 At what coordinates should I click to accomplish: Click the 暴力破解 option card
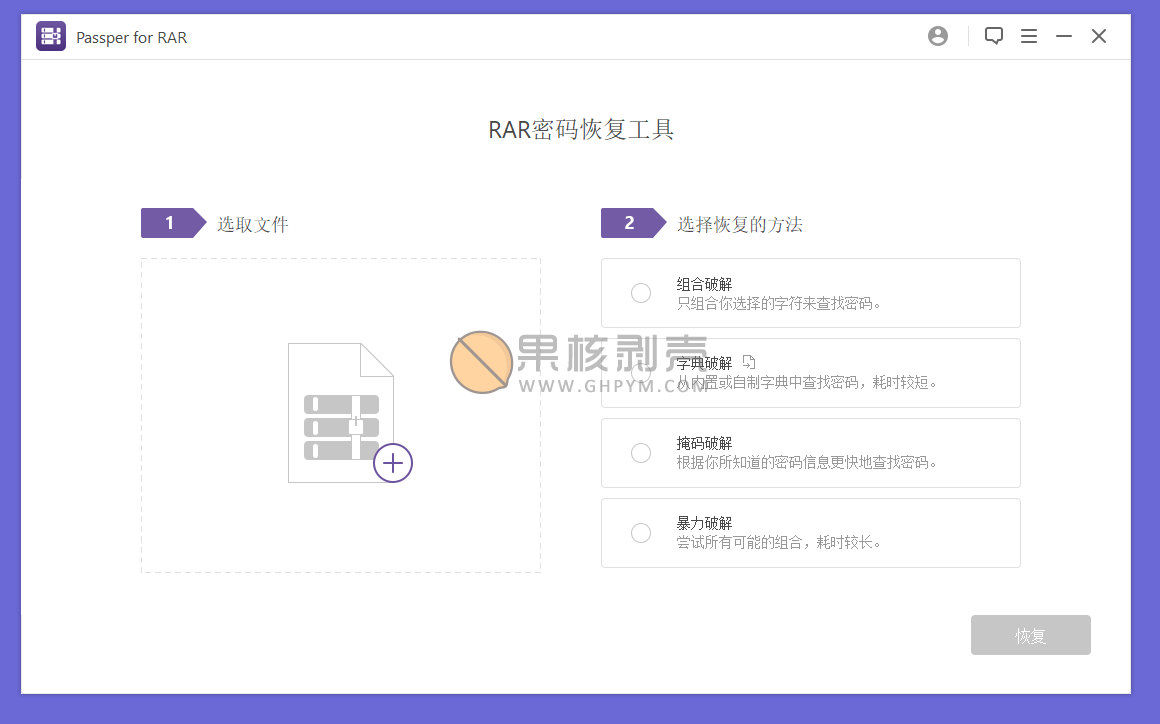[811, 532]
